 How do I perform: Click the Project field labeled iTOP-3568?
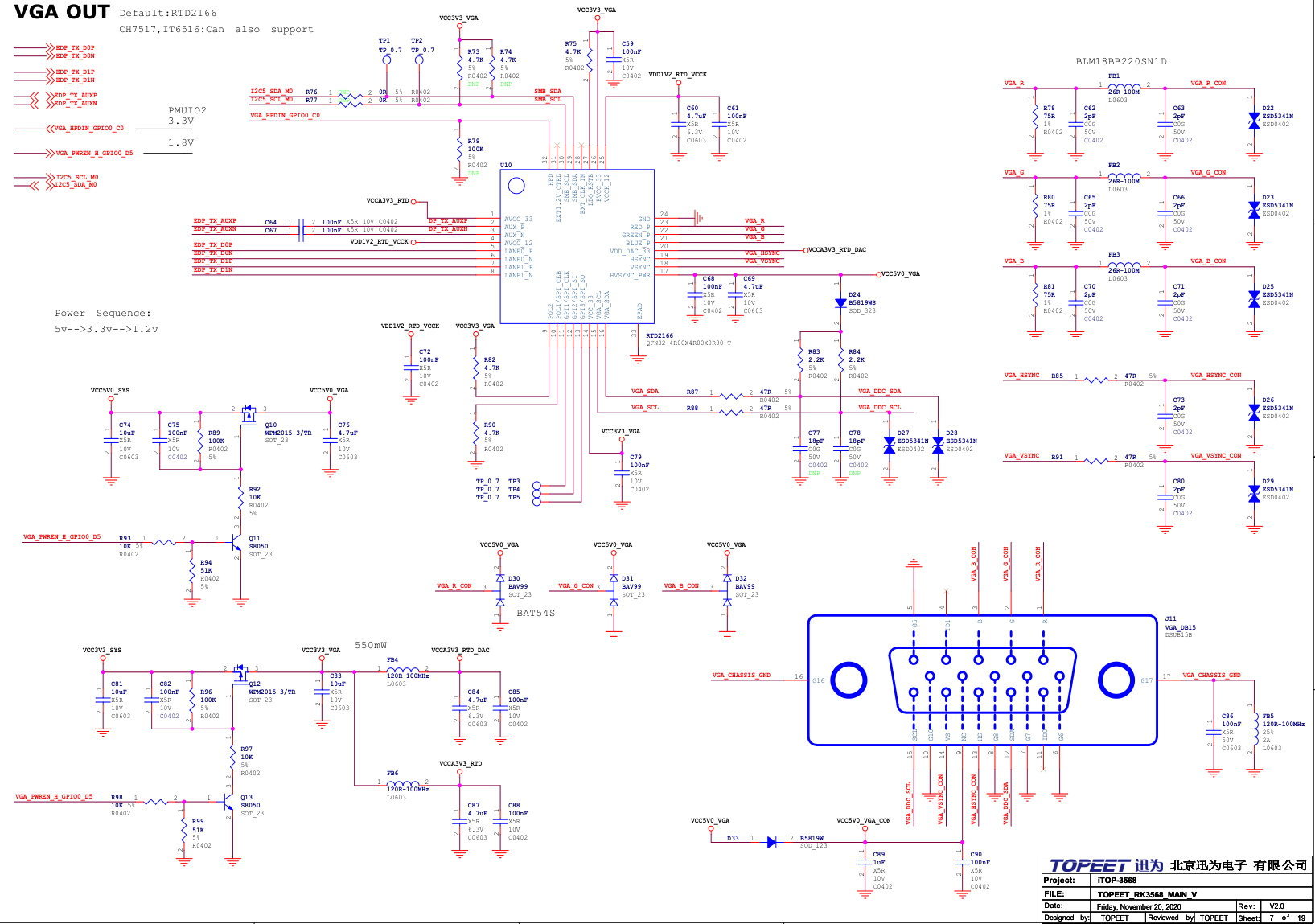[1118, 881]
